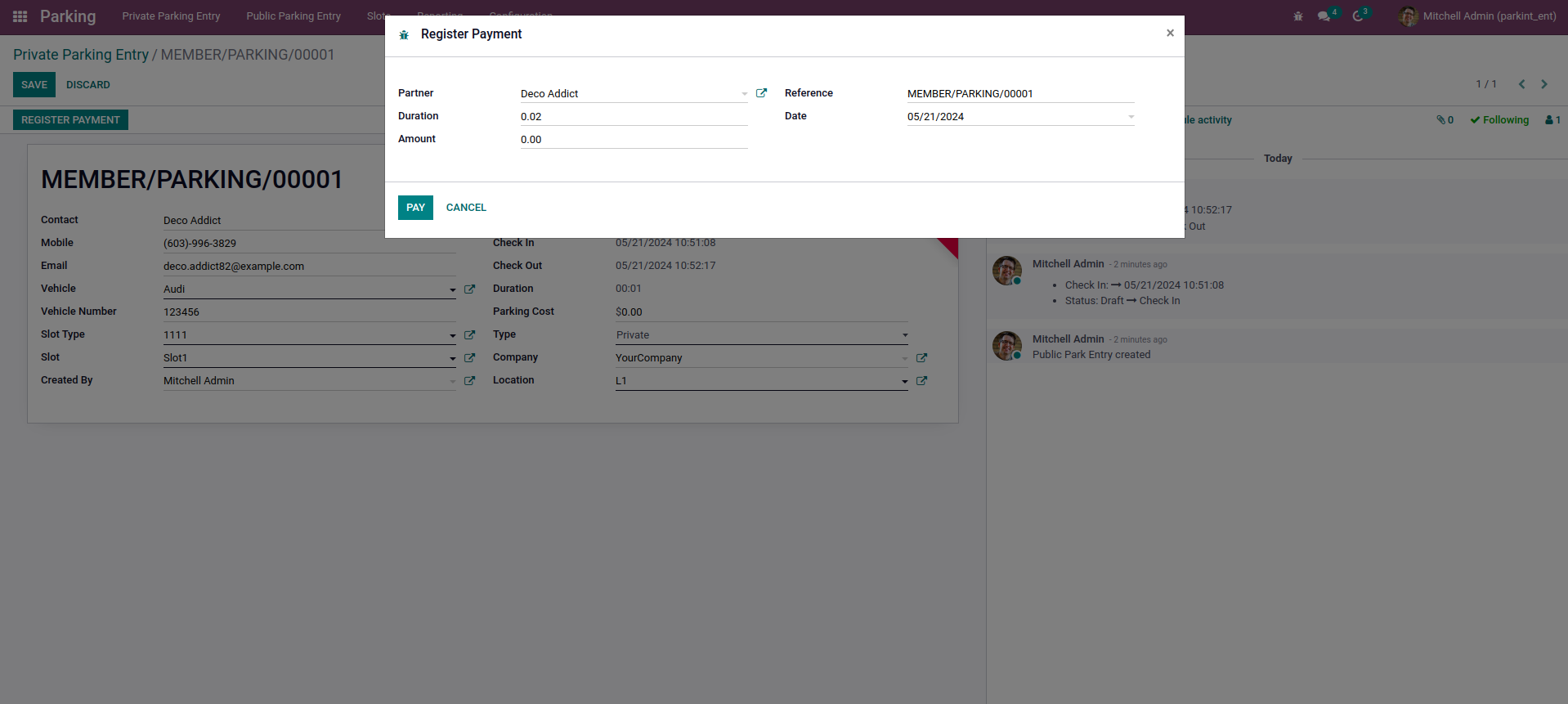The image size is (1568, 704).
Task: Click the form's Duration value 00:01
Action: click(629, 289)
